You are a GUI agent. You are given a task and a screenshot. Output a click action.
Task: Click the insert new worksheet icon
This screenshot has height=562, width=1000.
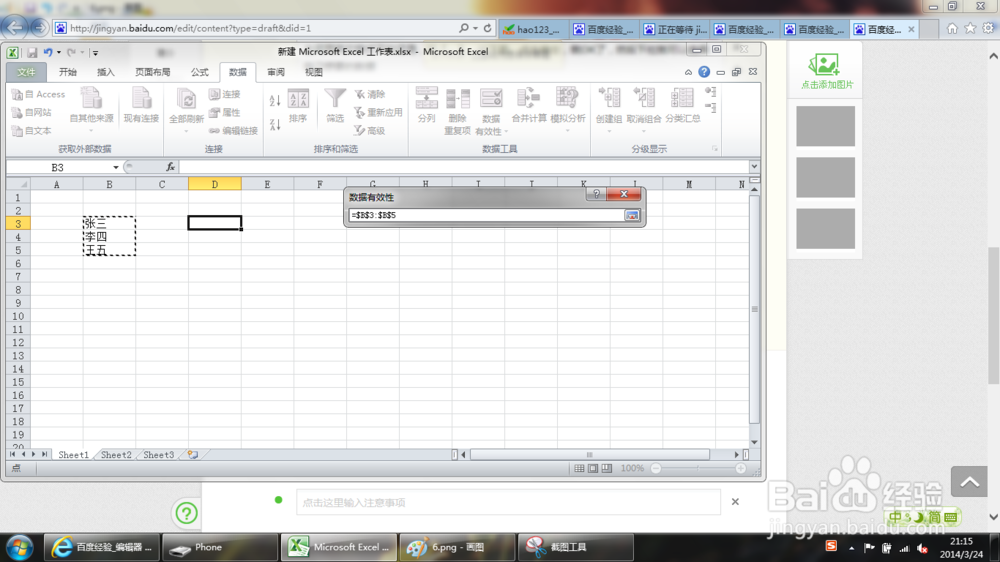[193, 455]
